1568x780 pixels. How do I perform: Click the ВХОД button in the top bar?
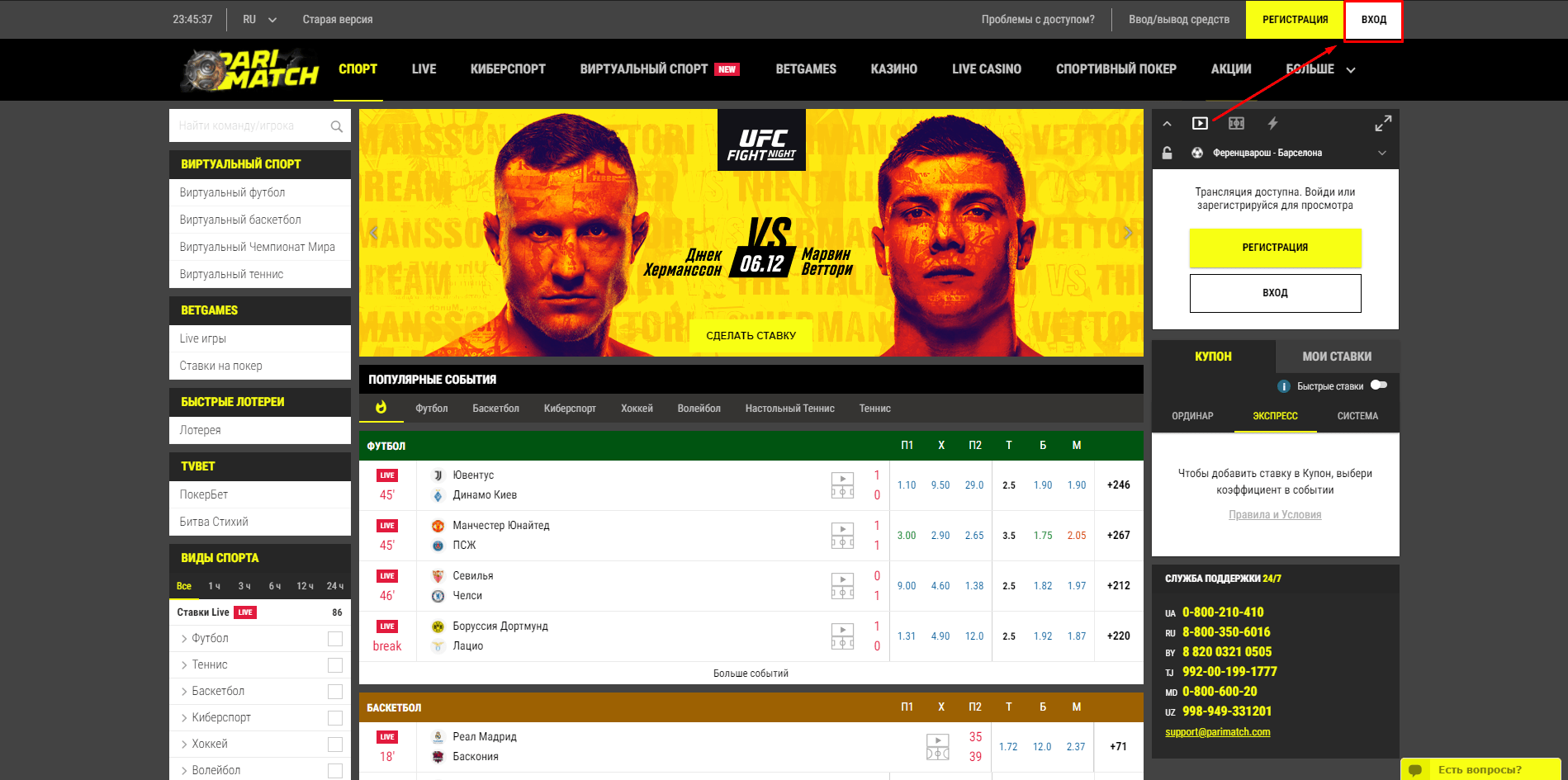(x=1373, y=20)
